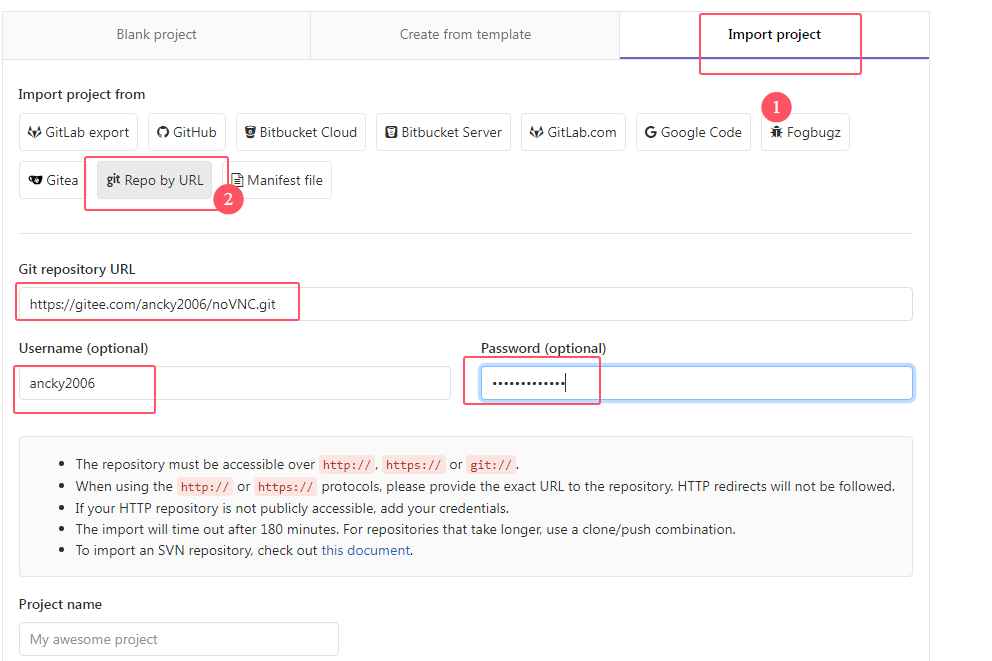Select the Import project tab

tap(774, 35)
